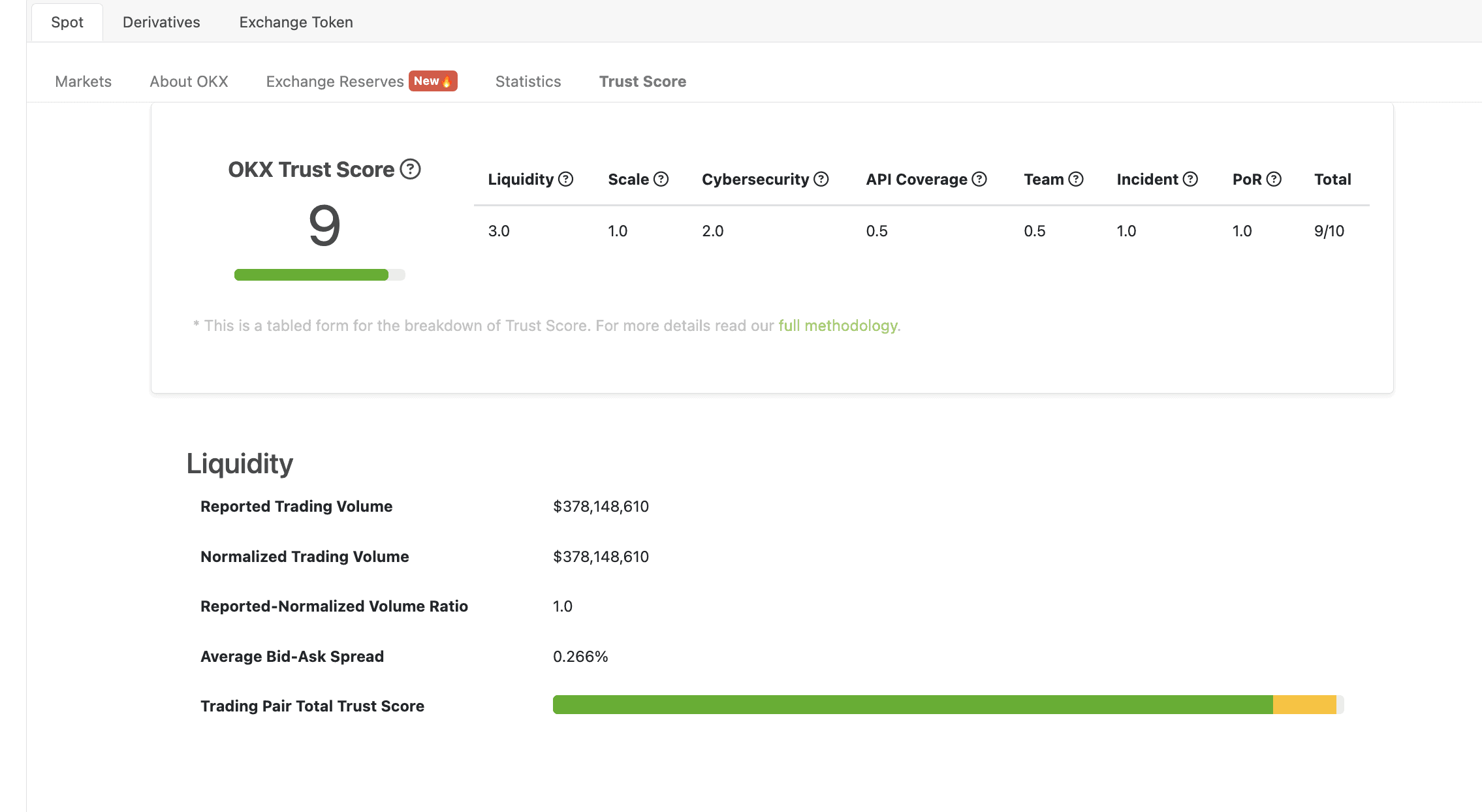Go to the Markets section
This screenshot has width=1482, height=812.
click(x=83, y=82)
